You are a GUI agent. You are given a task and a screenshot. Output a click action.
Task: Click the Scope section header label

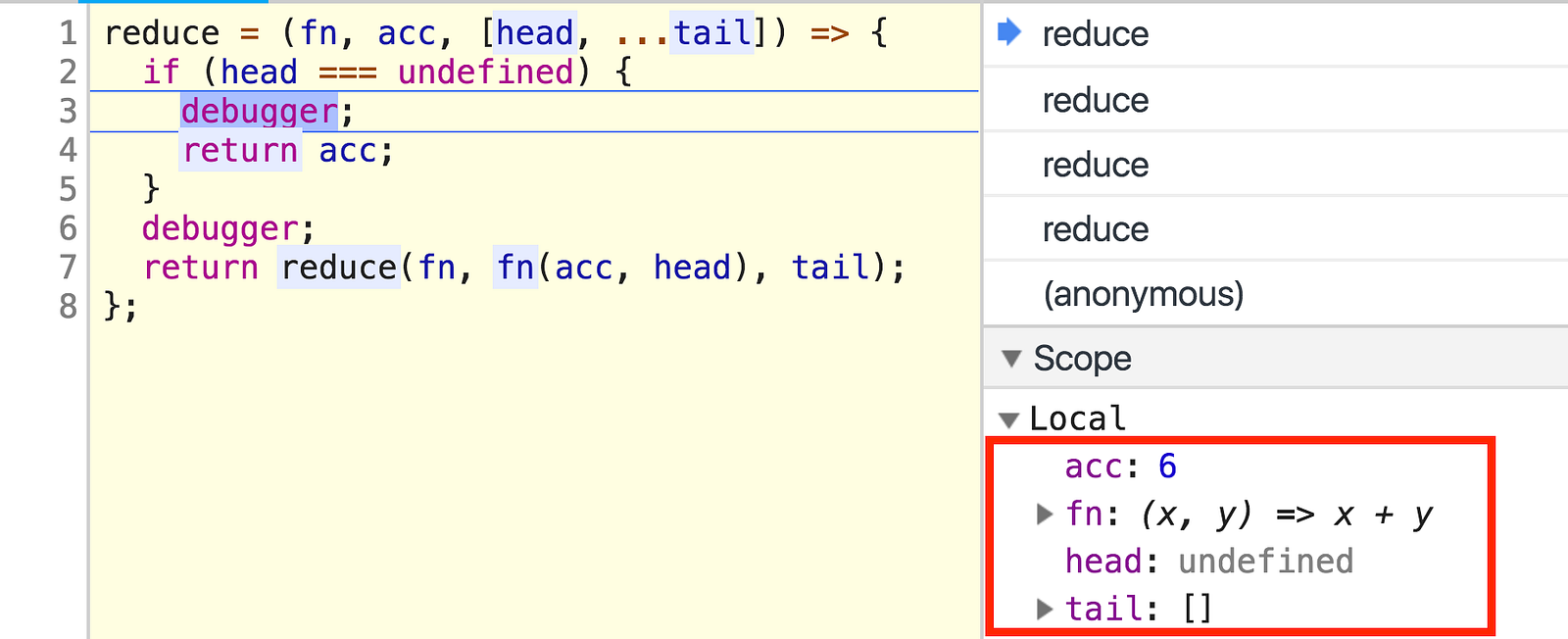pos(1082,359)
